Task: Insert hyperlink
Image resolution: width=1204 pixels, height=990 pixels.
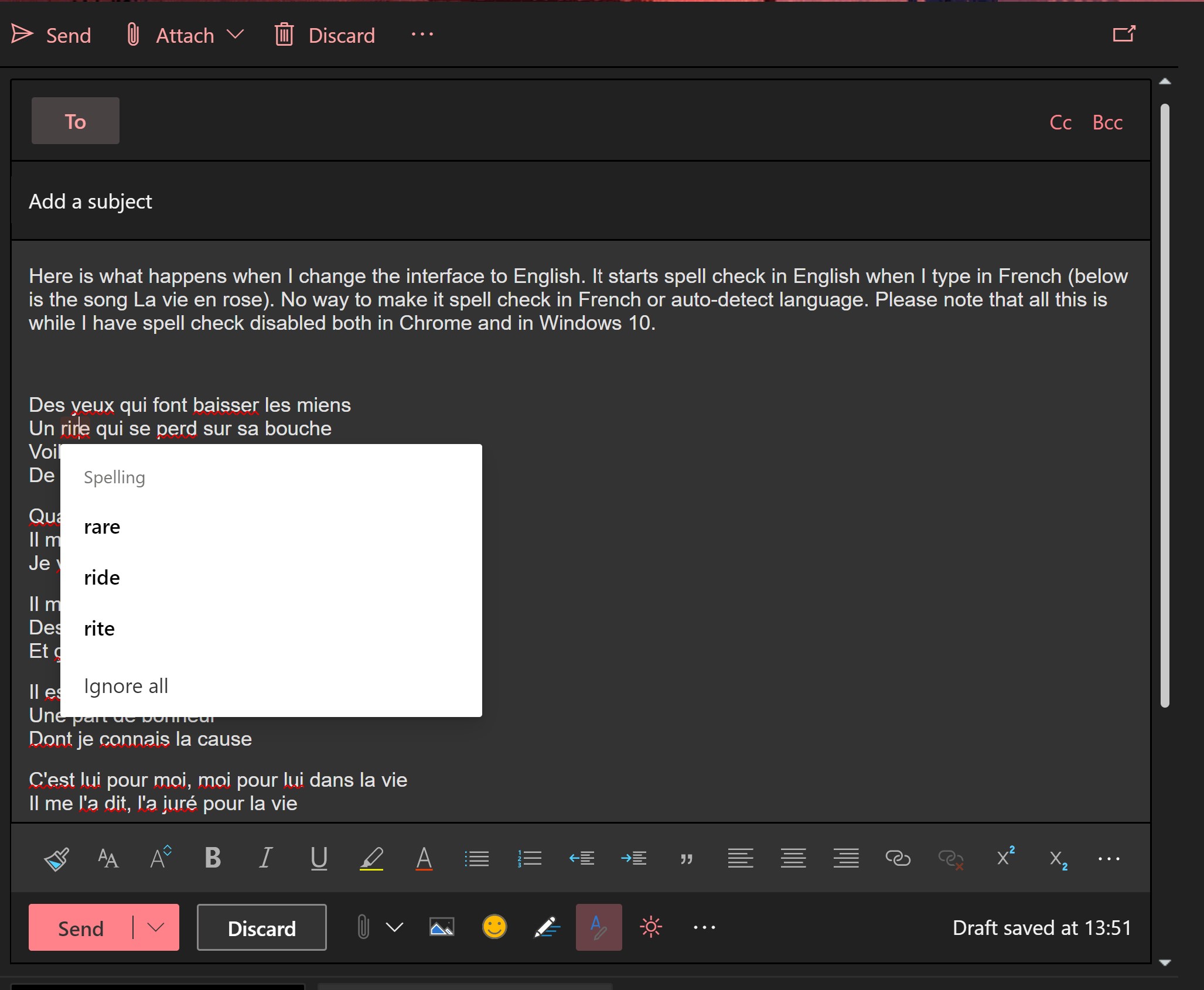Action: tap(898, 859)
